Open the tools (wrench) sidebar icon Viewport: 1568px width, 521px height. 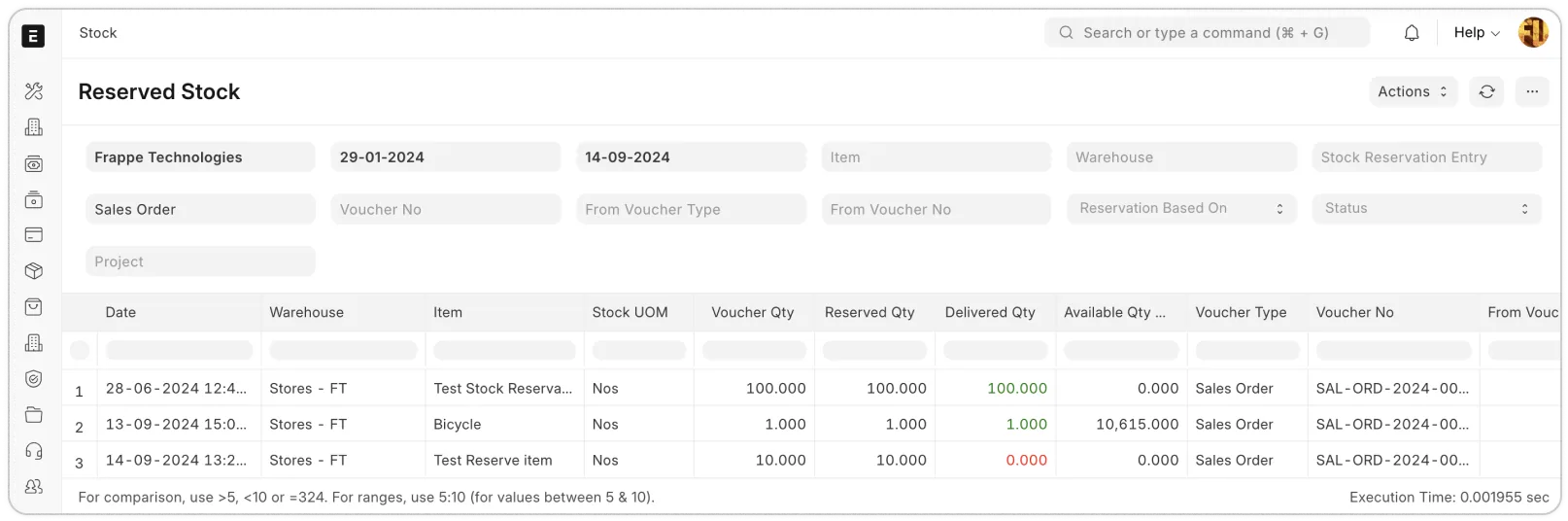tap(34, 91)
